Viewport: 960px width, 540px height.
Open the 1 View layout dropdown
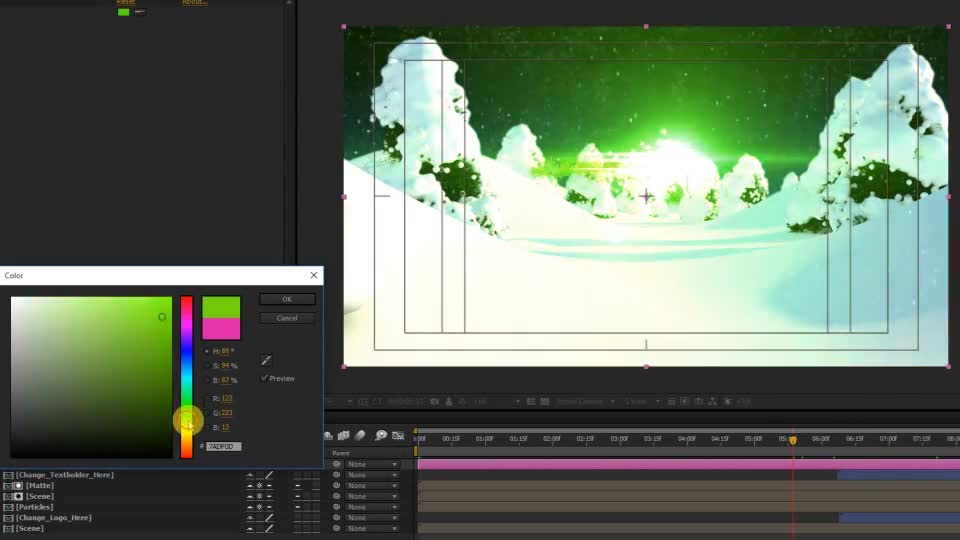[x=642, y=402]
